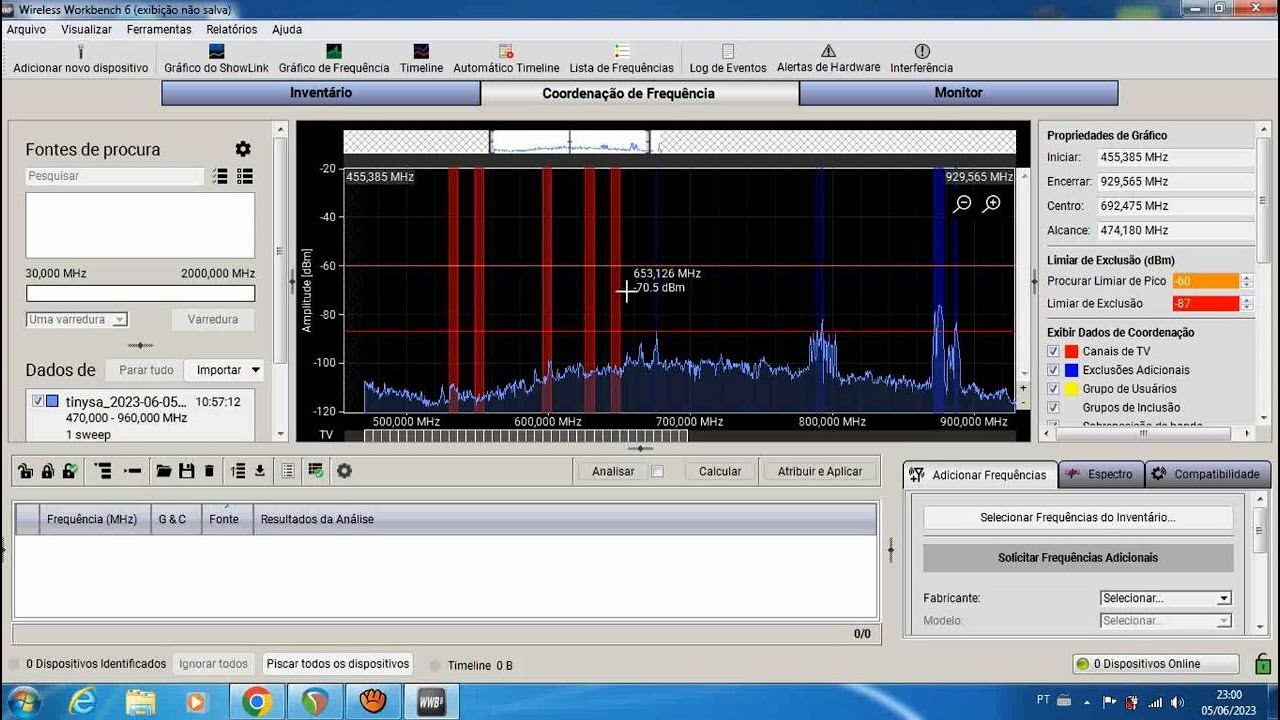Click Atribuir e Aplicar button
Viewport: 1280px width, 720px height.
click(820, 471)
